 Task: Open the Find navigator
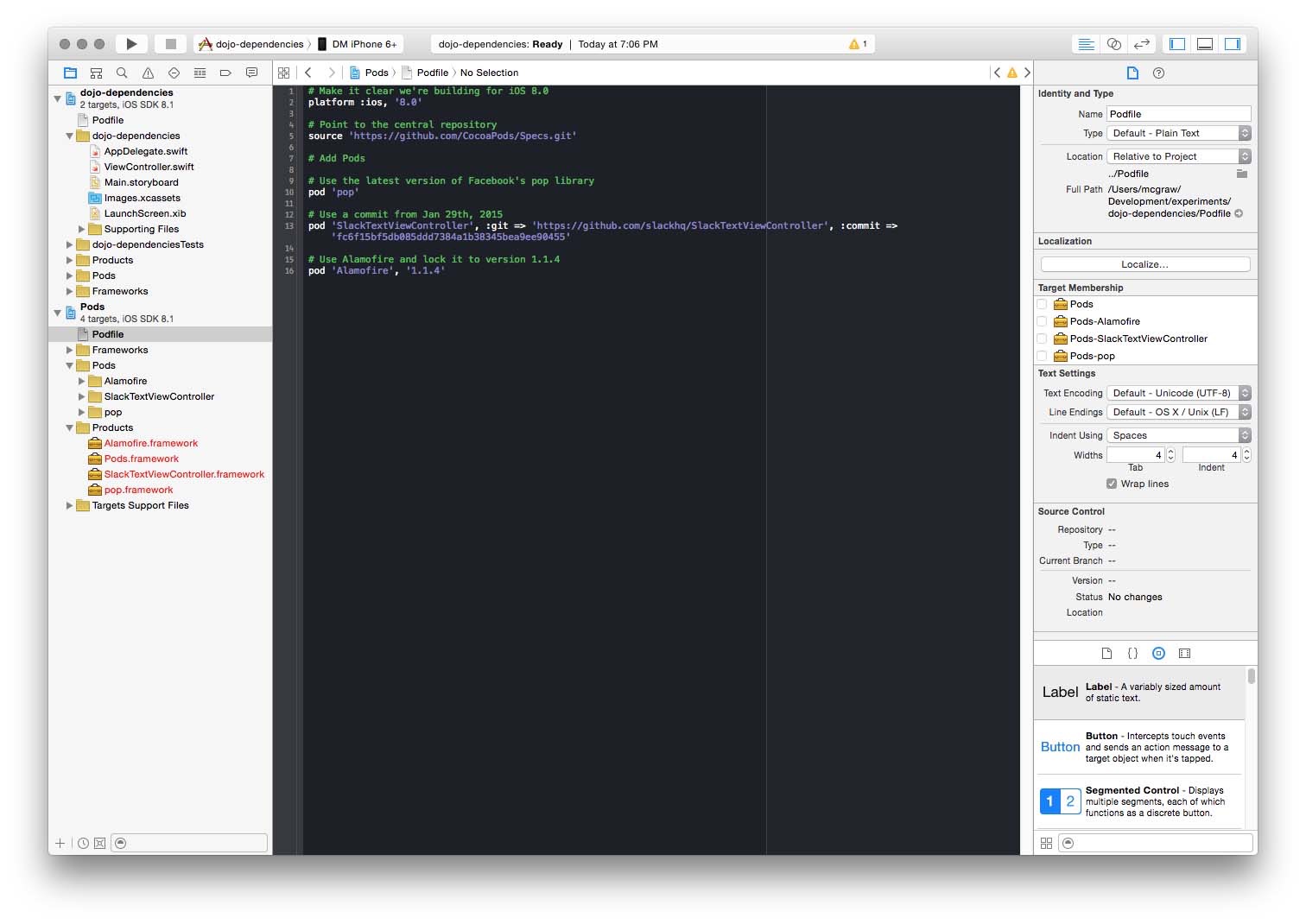[x=122, y=73]
